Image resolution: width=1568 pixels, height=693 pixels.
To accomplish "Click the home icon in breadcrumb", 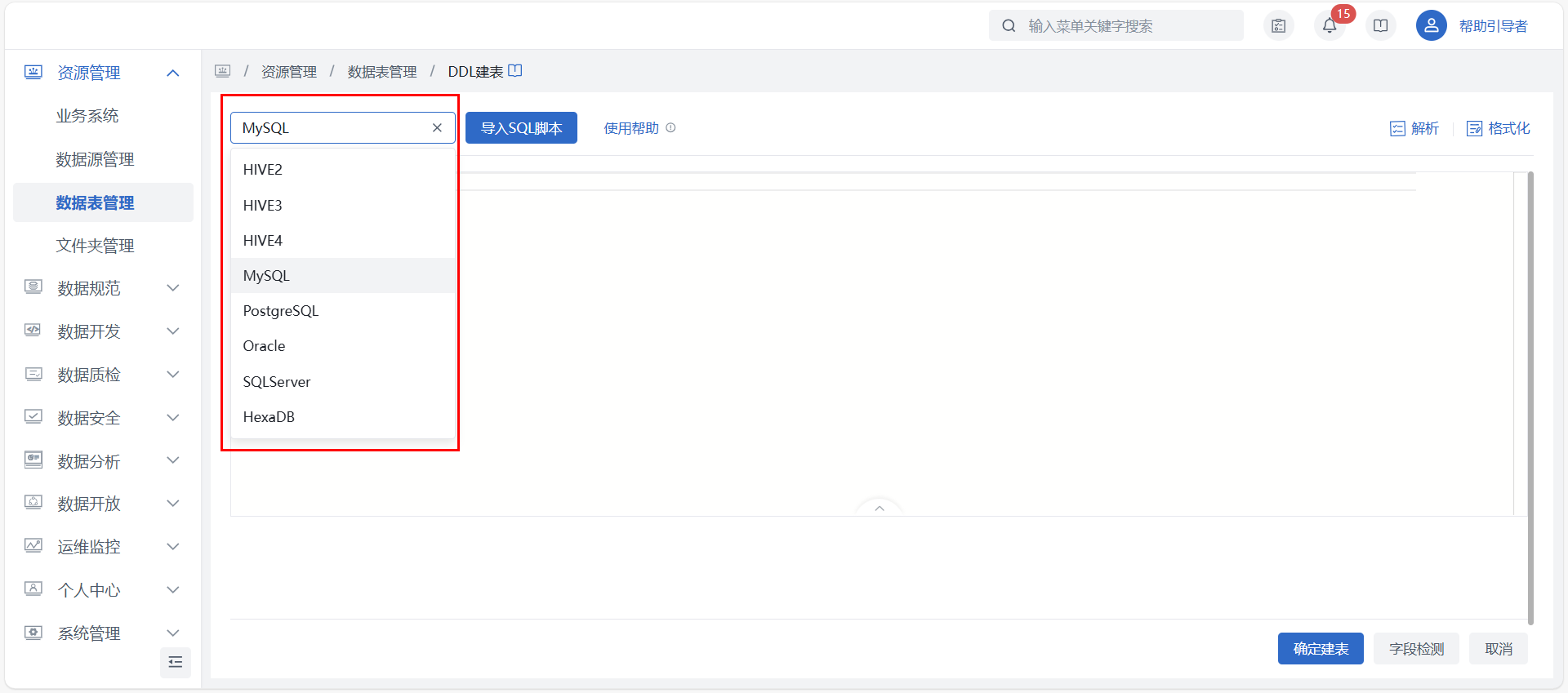I will tap(223, 71).
